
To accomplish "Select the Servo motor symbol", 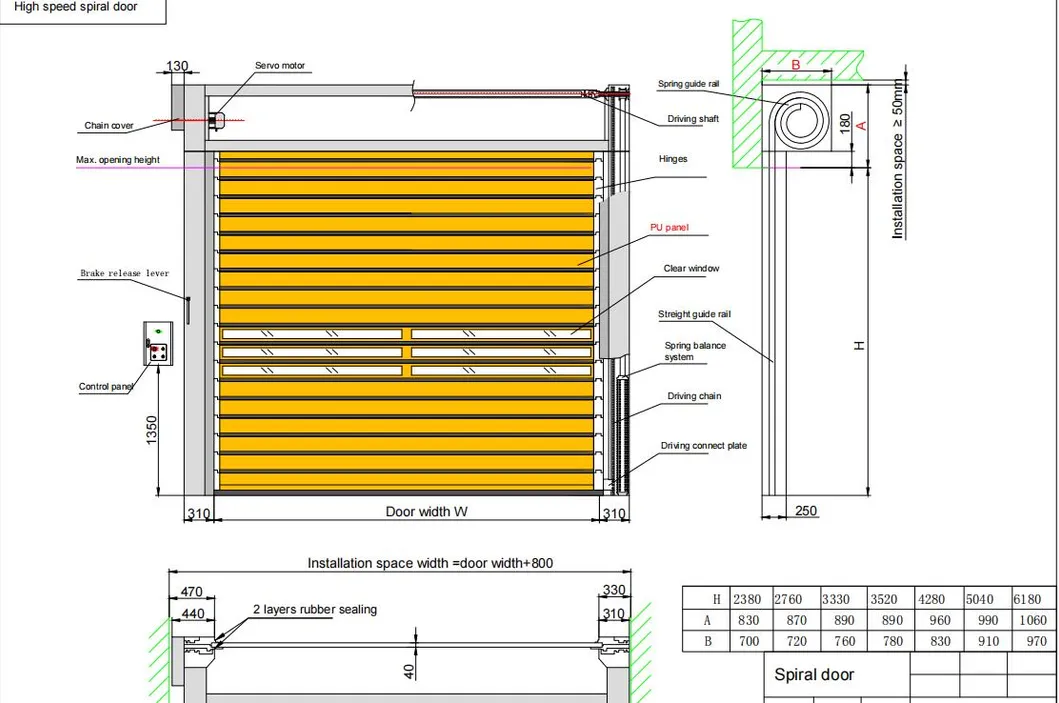I will pos(218,120).
